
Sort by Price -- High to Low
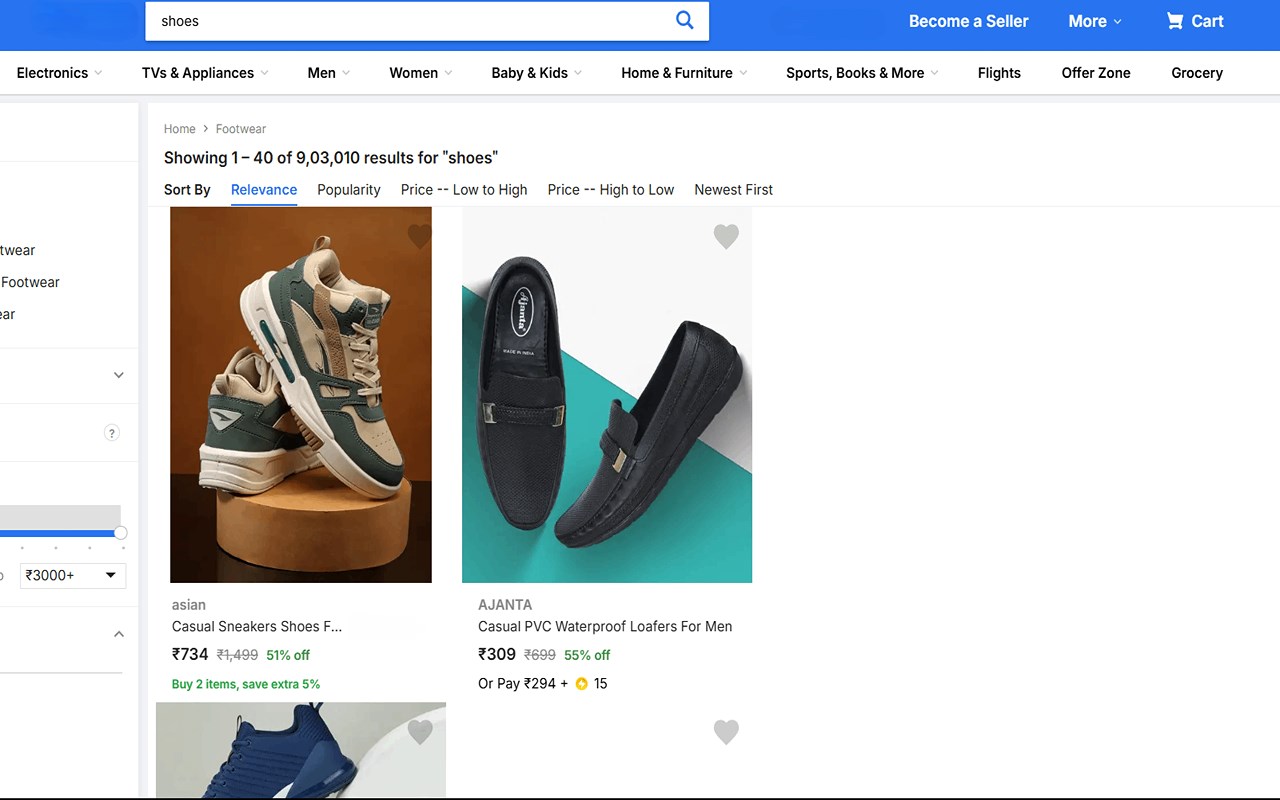click(611, 190)
